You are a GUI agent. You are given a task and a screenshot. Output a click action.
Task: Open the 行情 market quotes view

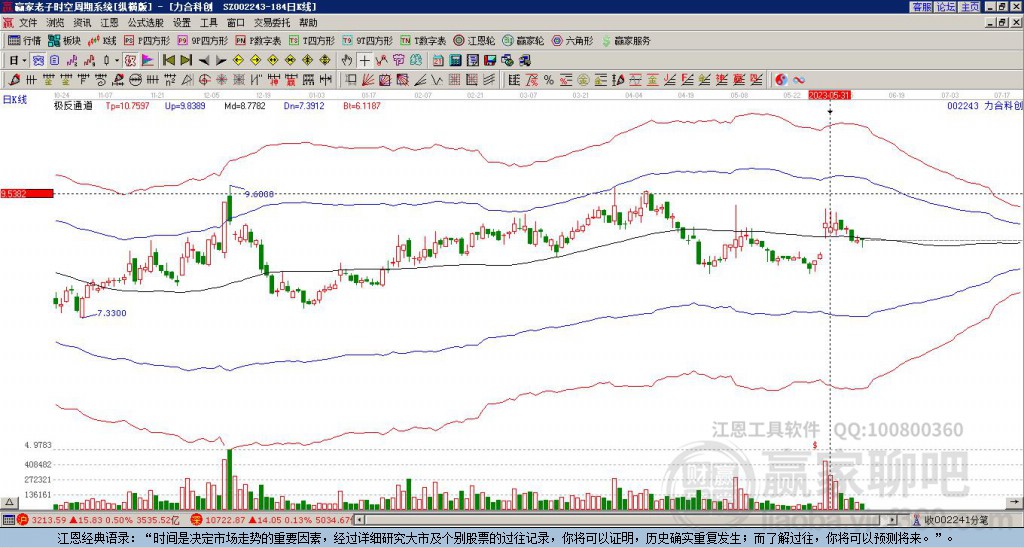[x=24, y=40]
